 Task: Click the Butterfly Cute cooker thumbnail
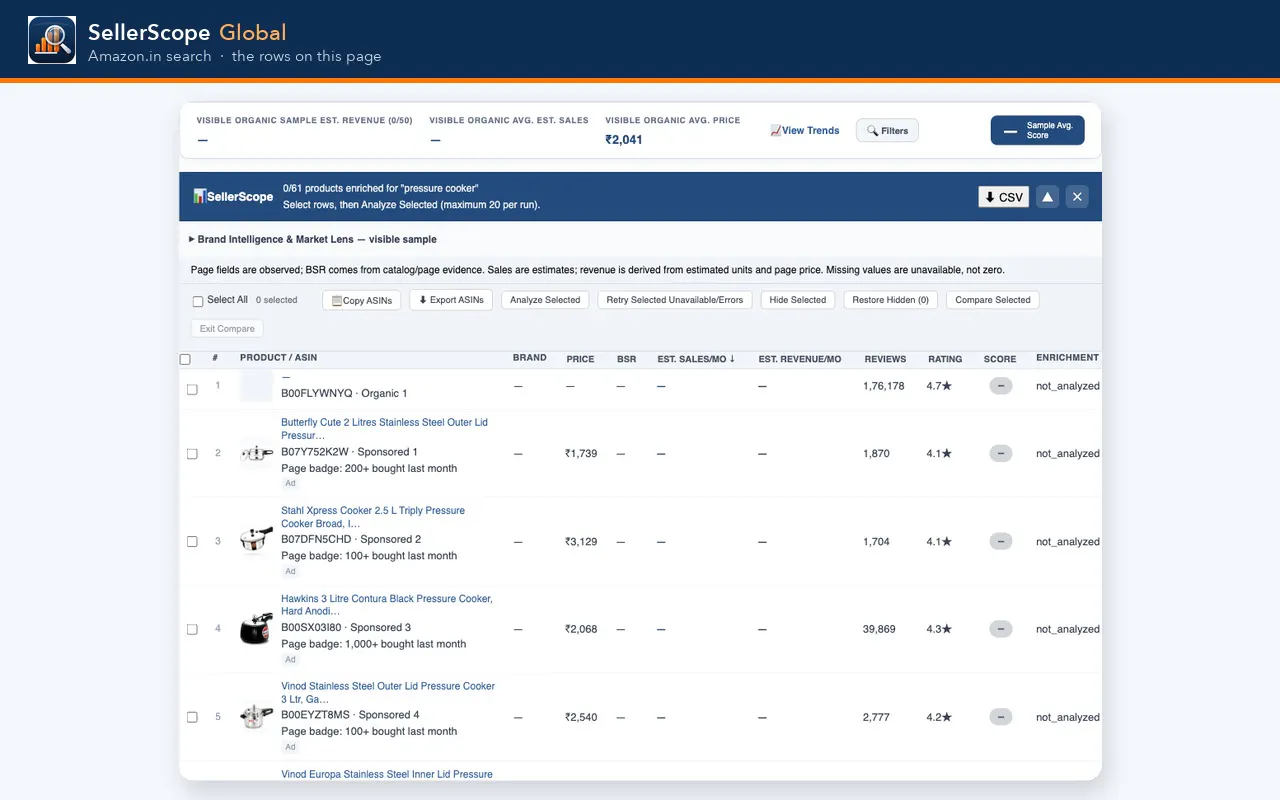pyautogui.click(x=257, y=454)
